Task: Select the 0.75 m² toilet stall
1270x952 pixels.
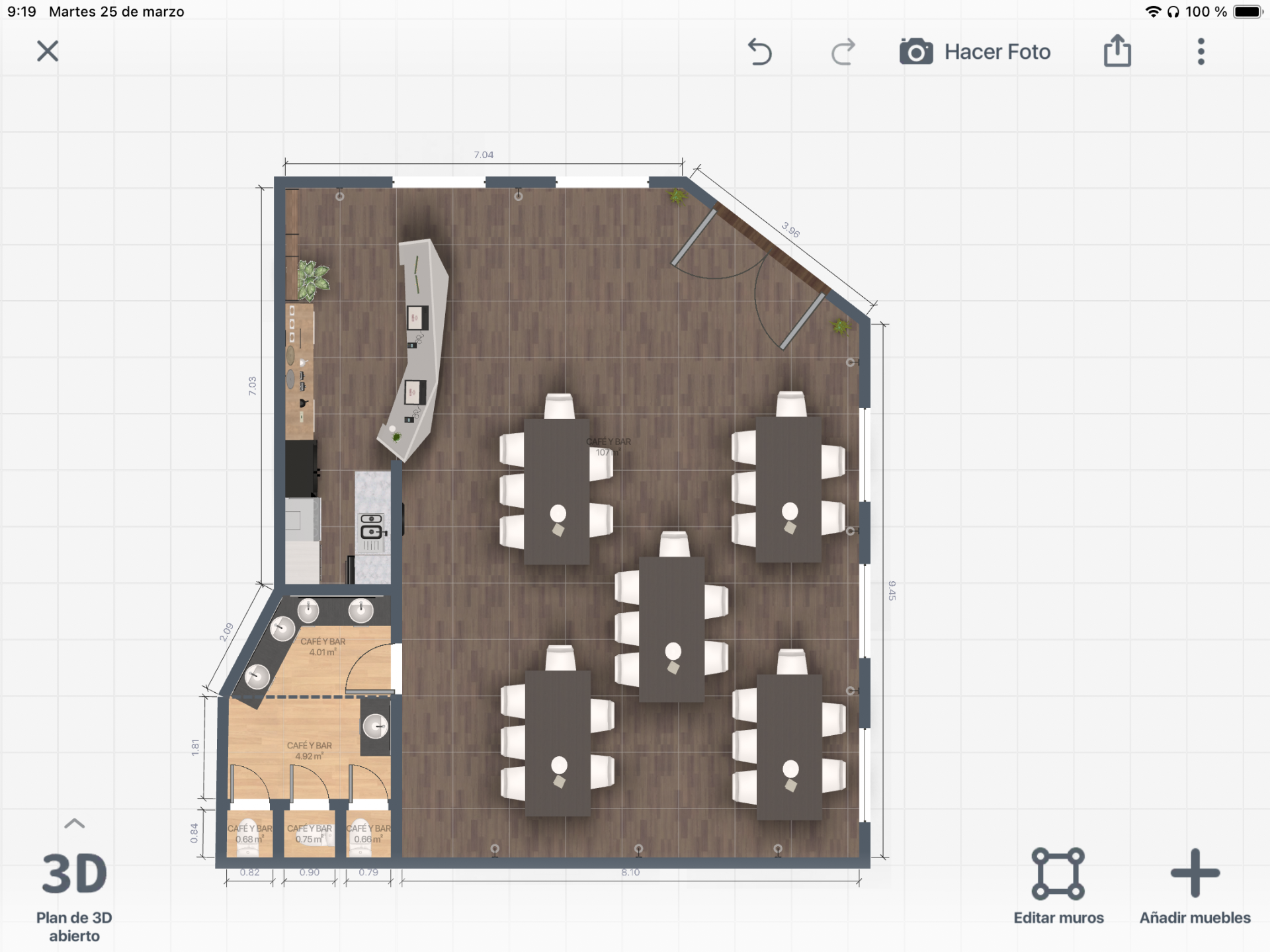Action: tap(309, 834)
